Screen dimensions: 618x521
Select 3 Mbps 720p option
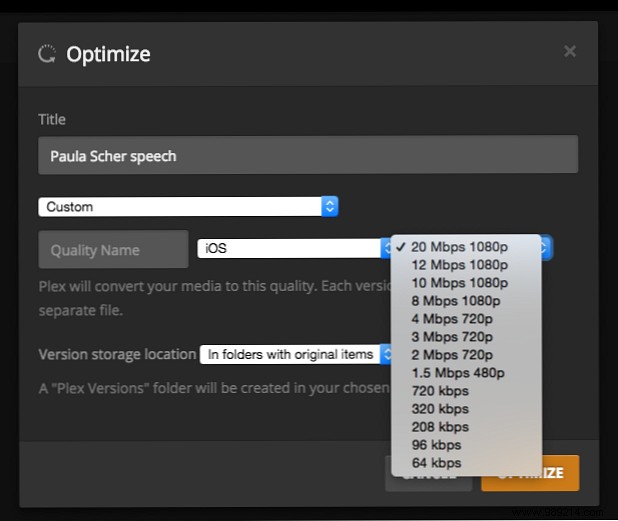pos(466,337)
